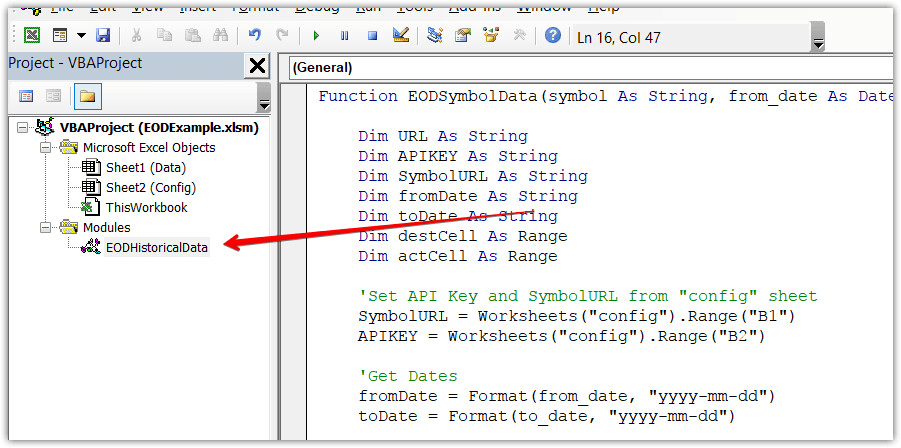Collapse the Microsoft Excel Objects folder
The image size is (901, 448).
tap(45, 148)
